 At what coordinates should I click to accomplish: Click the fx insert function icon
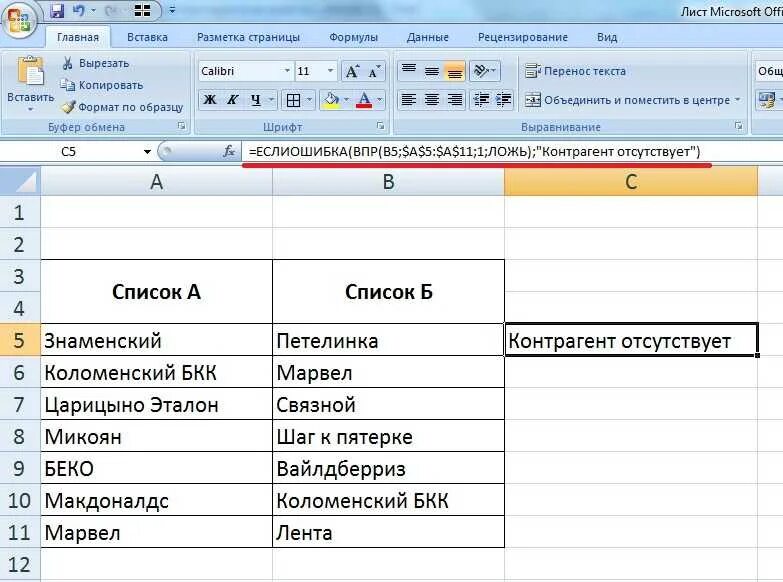[229, 151]
